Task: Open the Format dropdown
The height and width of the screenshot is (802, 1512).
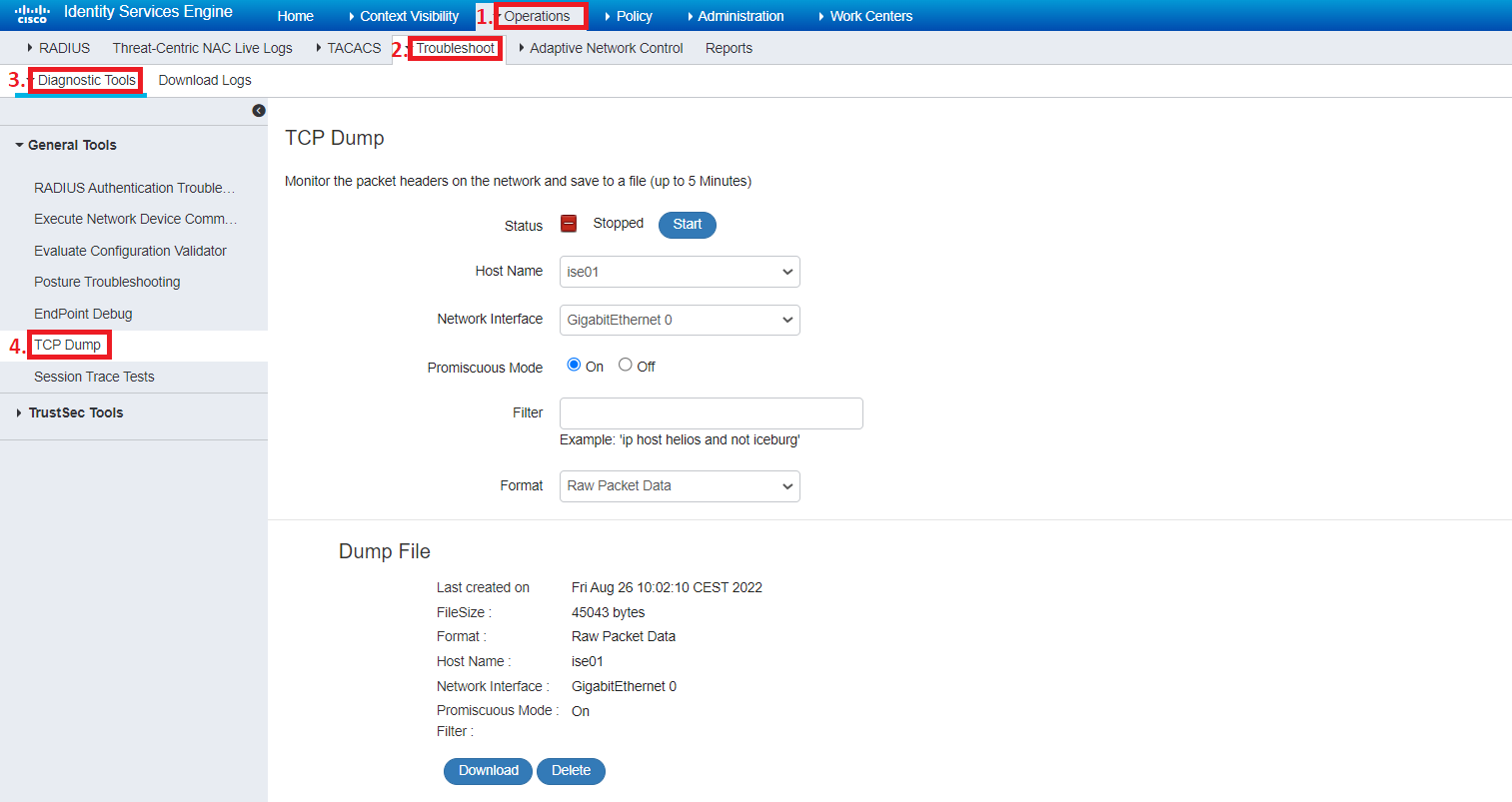Action: click(x=680, y=486)
